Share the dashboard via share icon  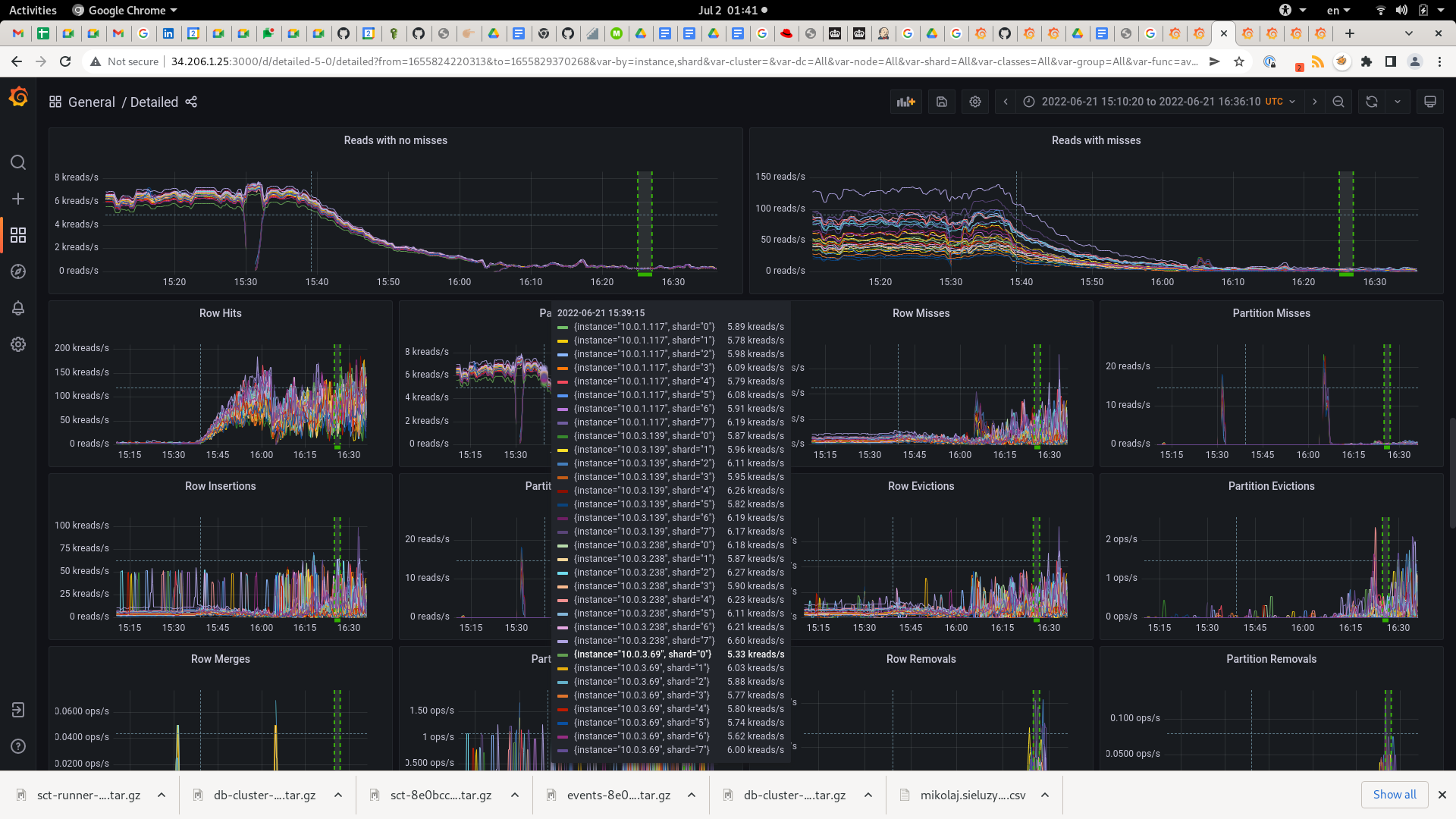point(191,102)
